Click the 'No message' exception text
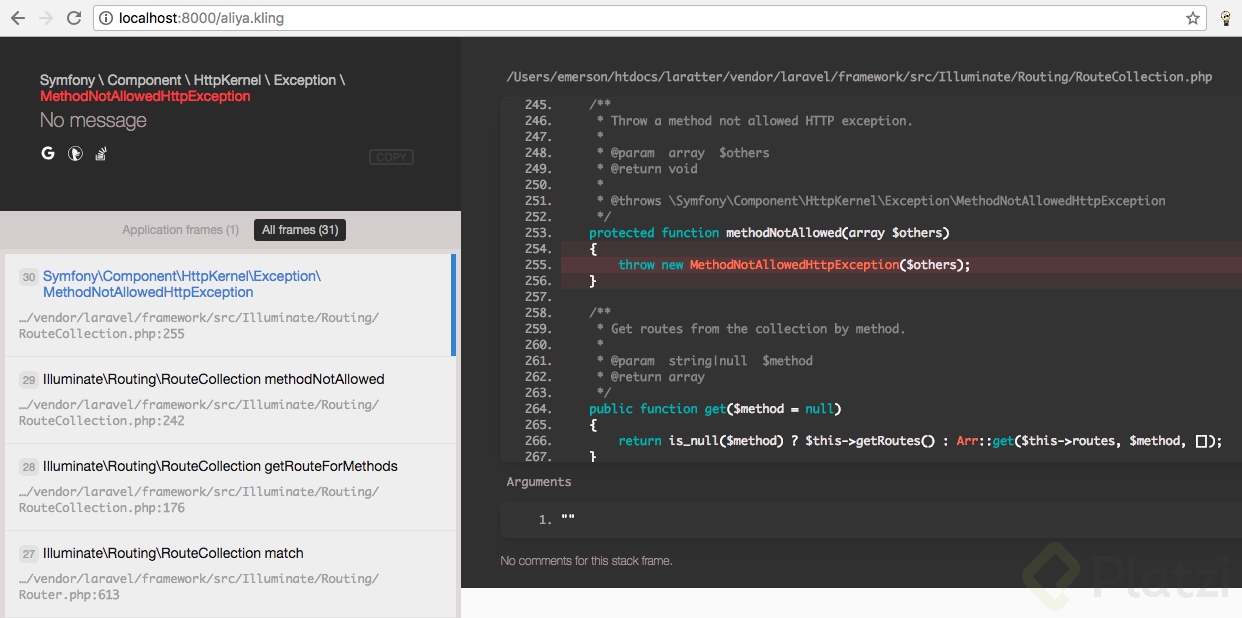The height and width of the screenshot is (618, 1242). [x=93, y=121]
